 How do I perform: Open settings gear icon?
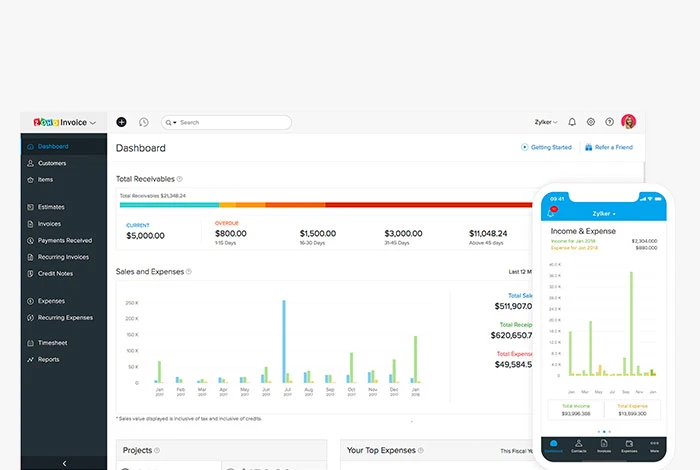(x=591, y=122)
